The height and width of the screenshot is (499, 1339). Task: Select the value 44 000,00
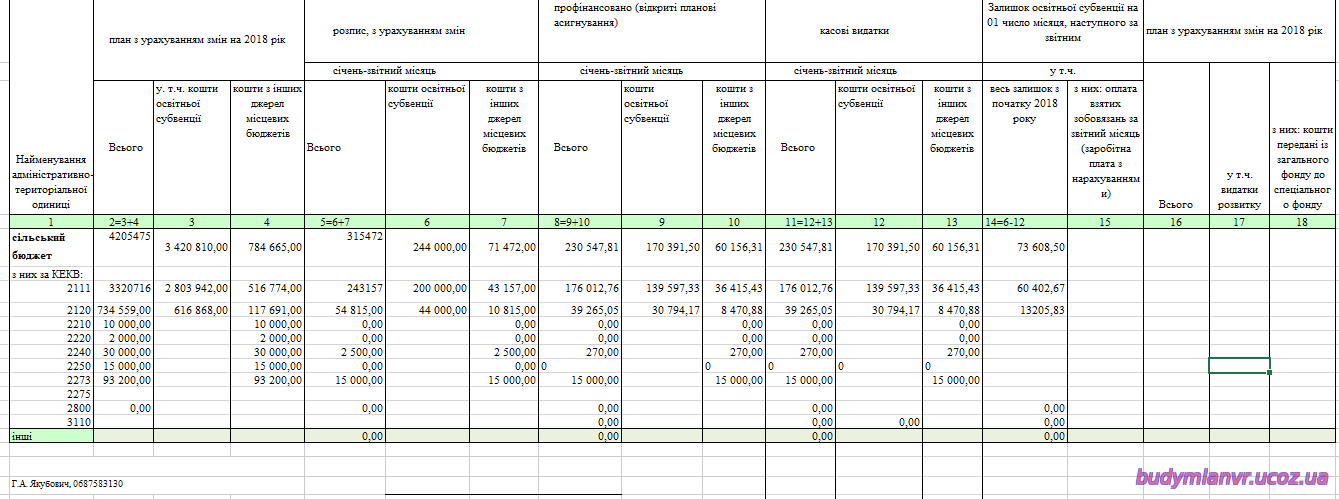coord(427,311)
